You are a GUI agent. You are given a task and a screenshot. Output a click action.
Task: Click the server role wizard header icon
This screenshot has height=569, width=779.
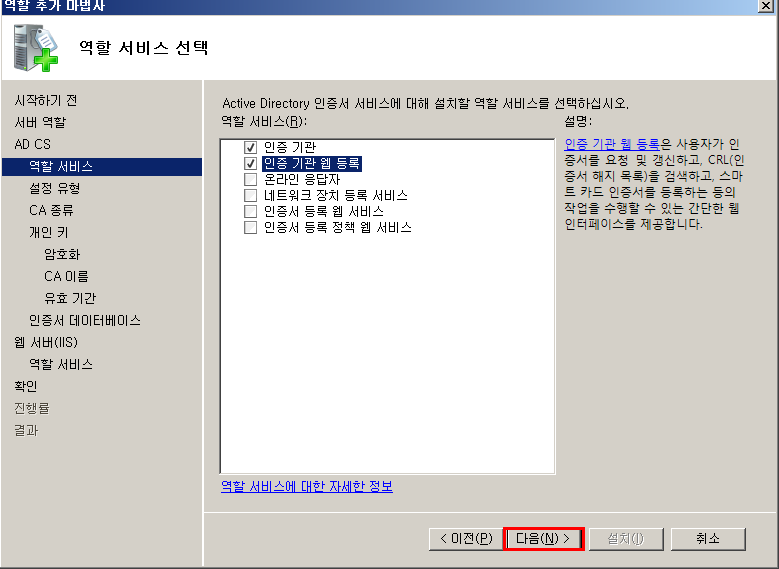click(36, 48)
